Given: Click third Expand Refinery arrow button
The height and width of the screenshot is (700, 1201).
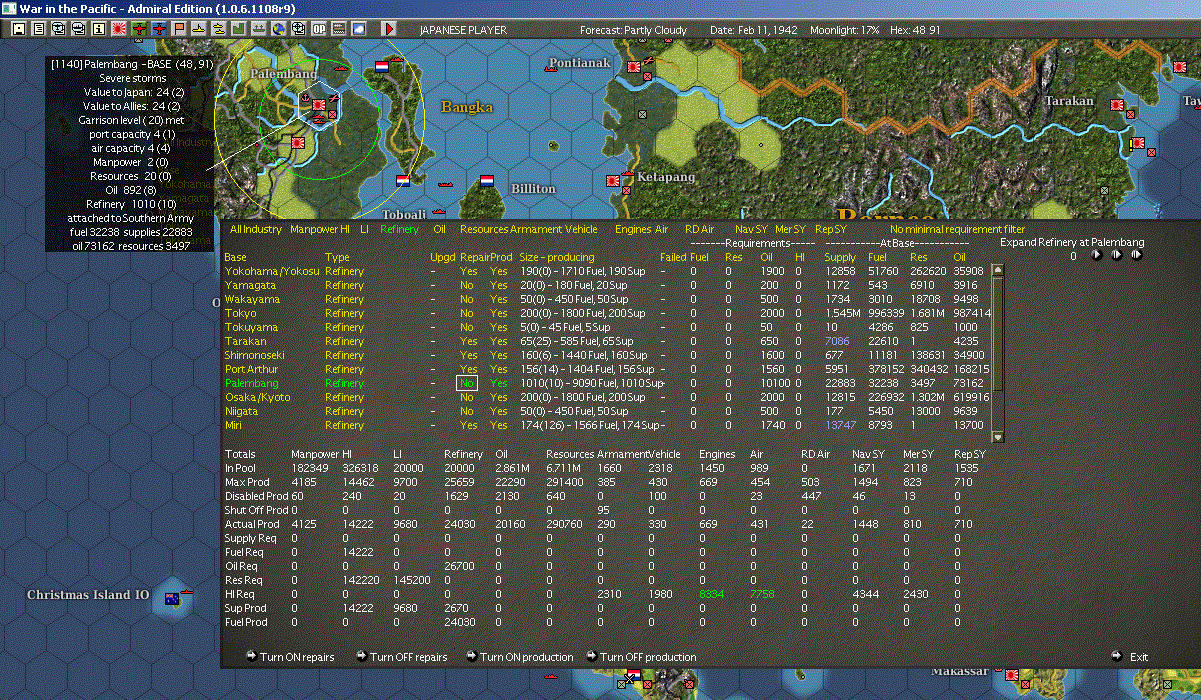Looking at the screenshot, I should pos(1136,255).
